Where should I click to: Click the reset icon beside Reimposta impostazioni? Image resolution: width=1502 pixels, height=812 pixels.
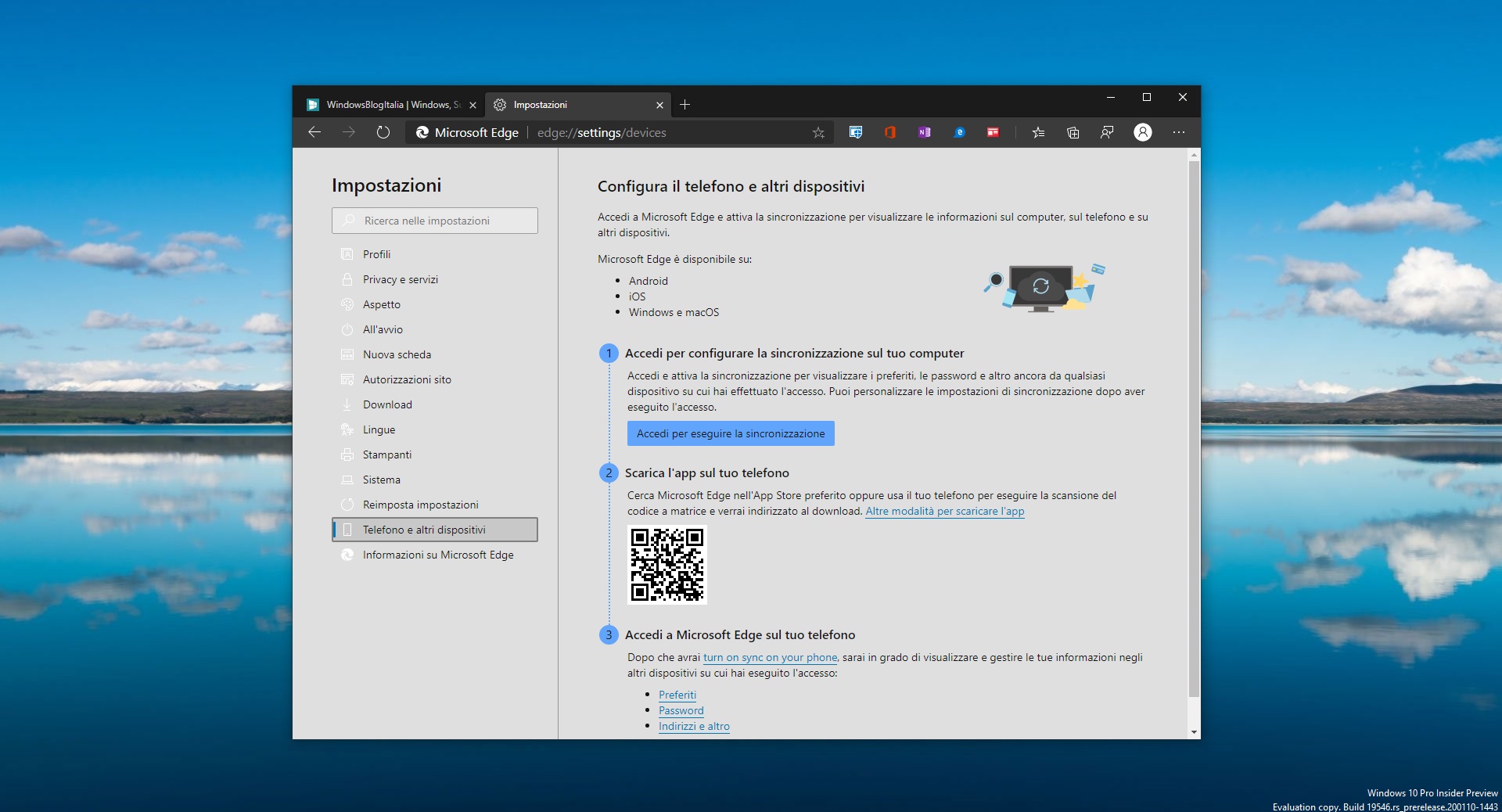pyautogui.click(x=347, y=505)
